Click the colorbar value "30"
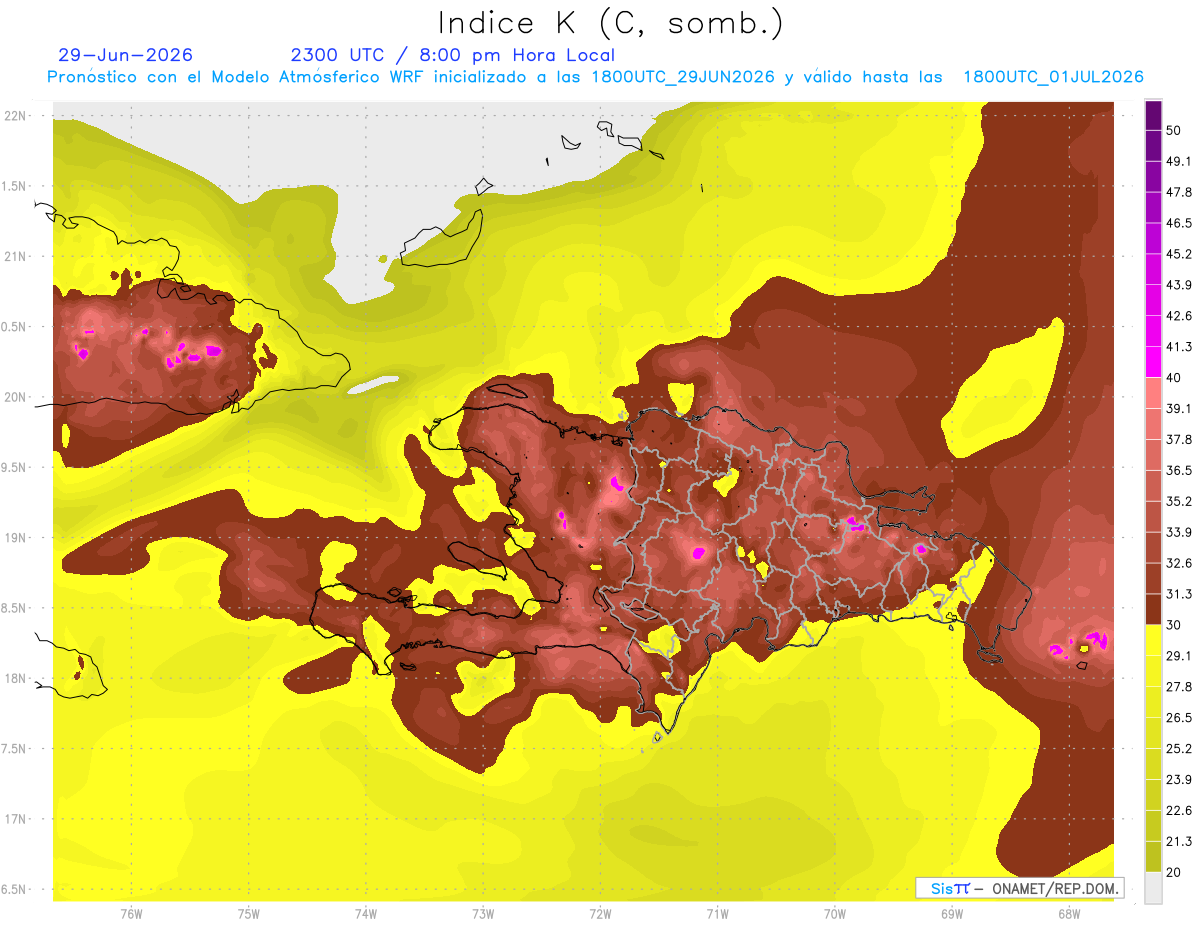Screen dimensions: 1200x927 (1174, 625)
